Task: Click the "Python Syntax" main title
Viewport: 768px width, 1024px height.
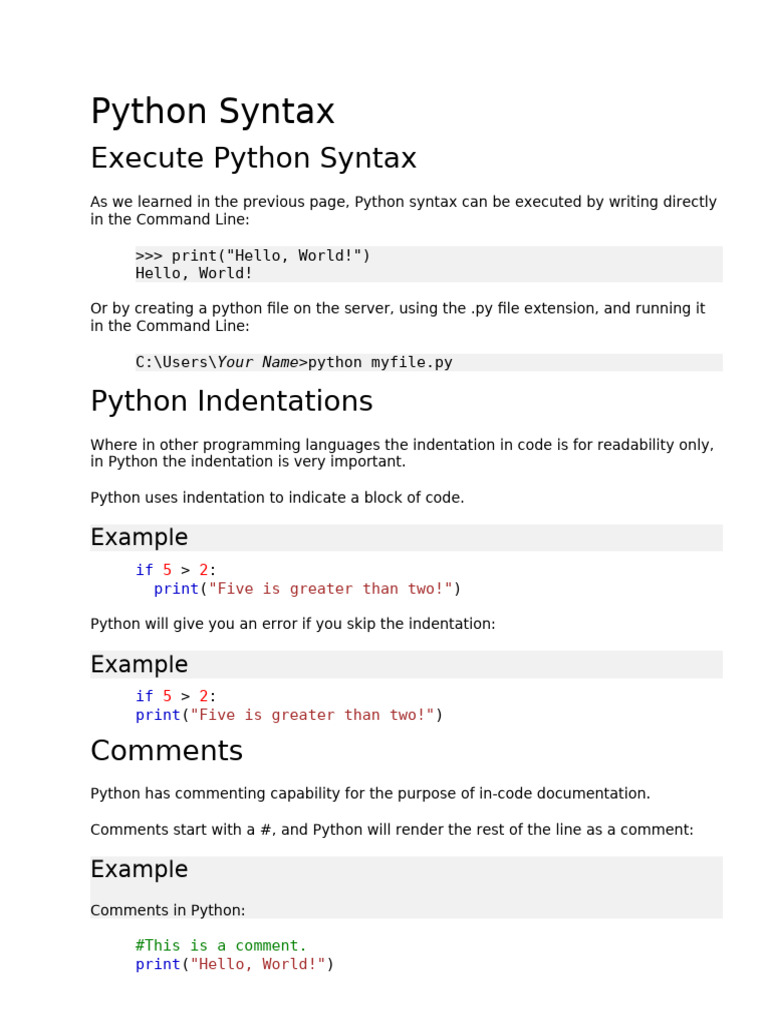Action: (212, 112)
